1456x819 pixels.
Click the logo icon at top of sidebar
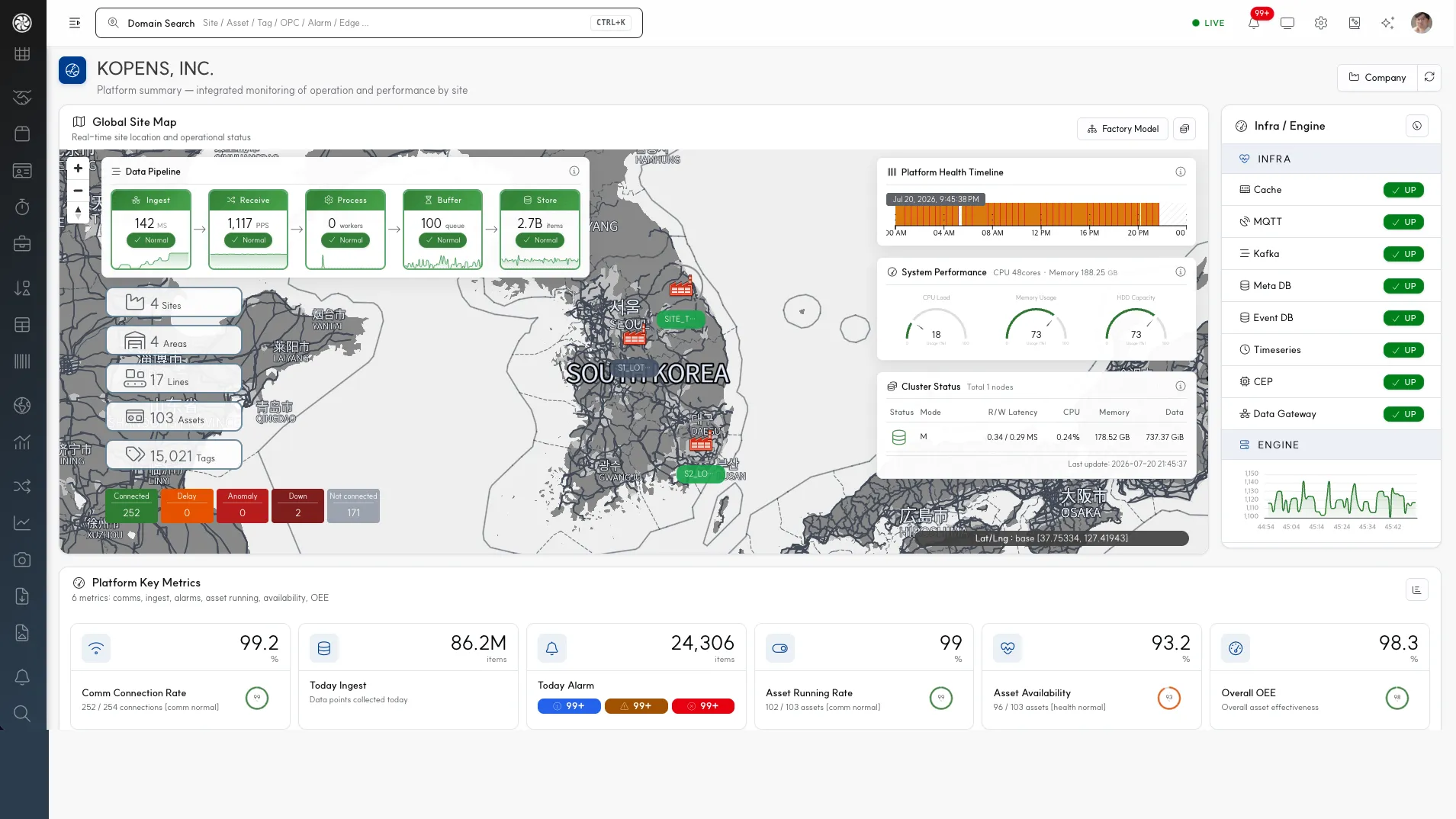22,23
